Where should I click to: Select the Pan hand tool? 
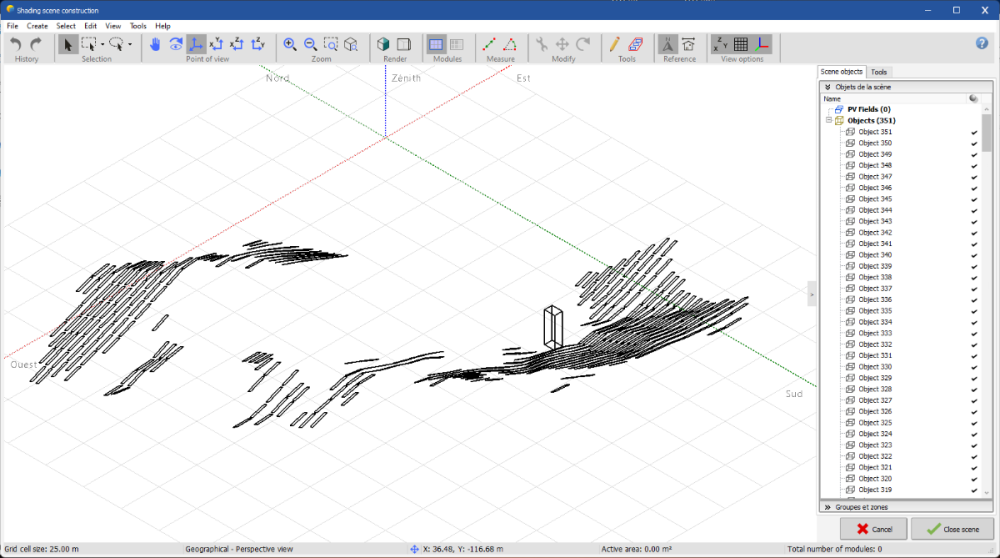point(155,44)
